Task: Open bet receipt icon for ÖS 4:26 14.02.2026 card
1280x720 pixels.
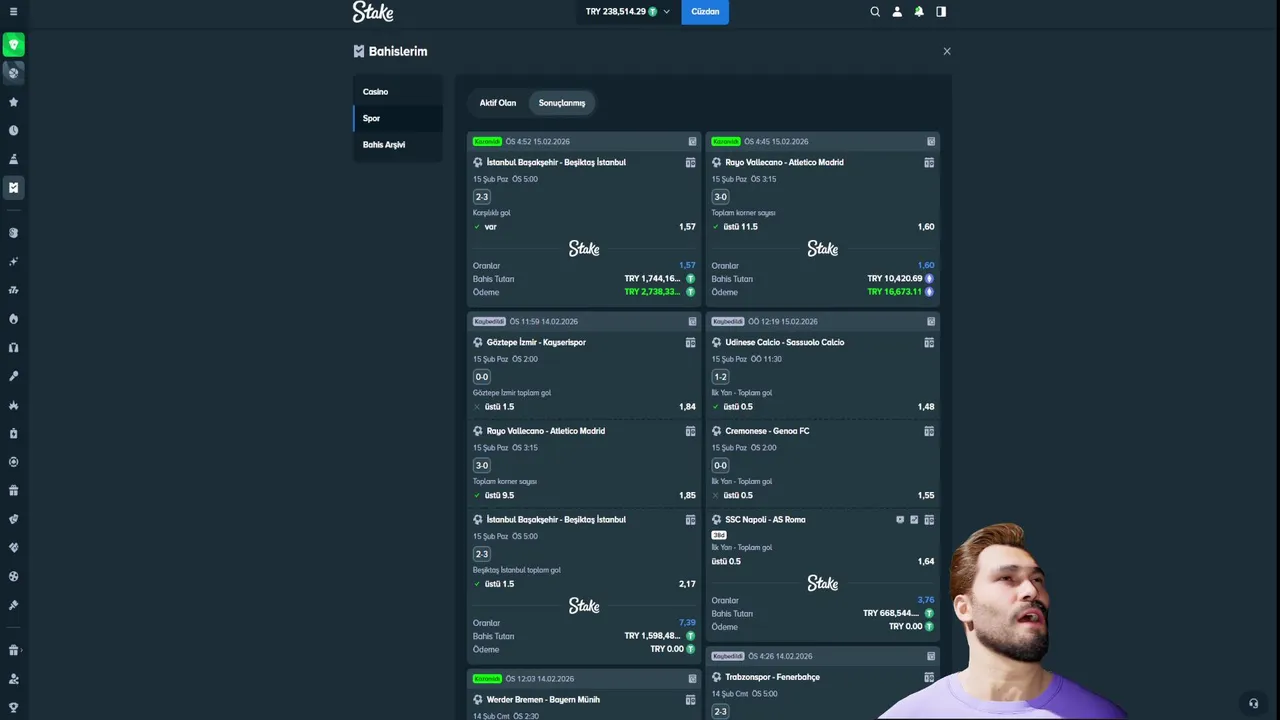Action: (931, 656)
